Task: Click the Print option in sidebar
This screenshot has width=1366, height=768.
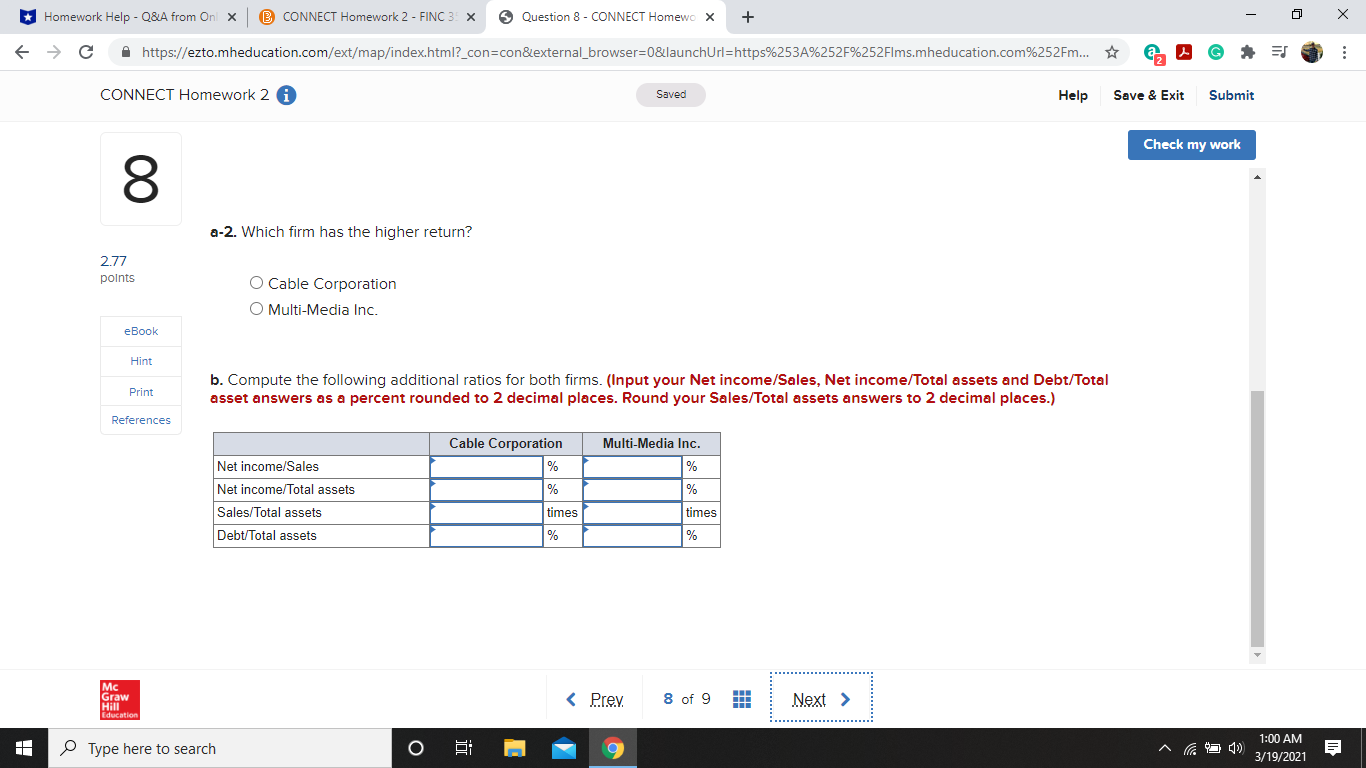Action: 141,391
